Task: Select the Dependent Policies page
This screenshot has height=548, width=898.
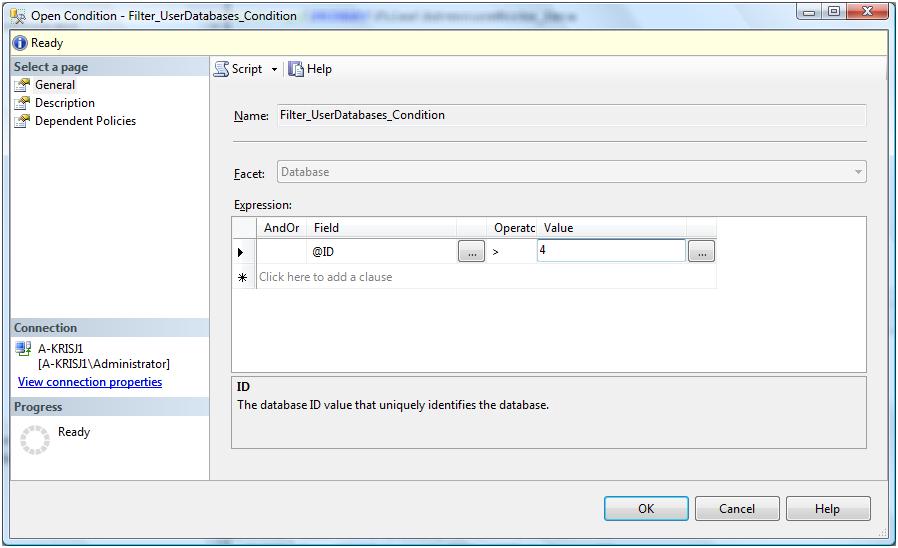Action: (85, 121)
